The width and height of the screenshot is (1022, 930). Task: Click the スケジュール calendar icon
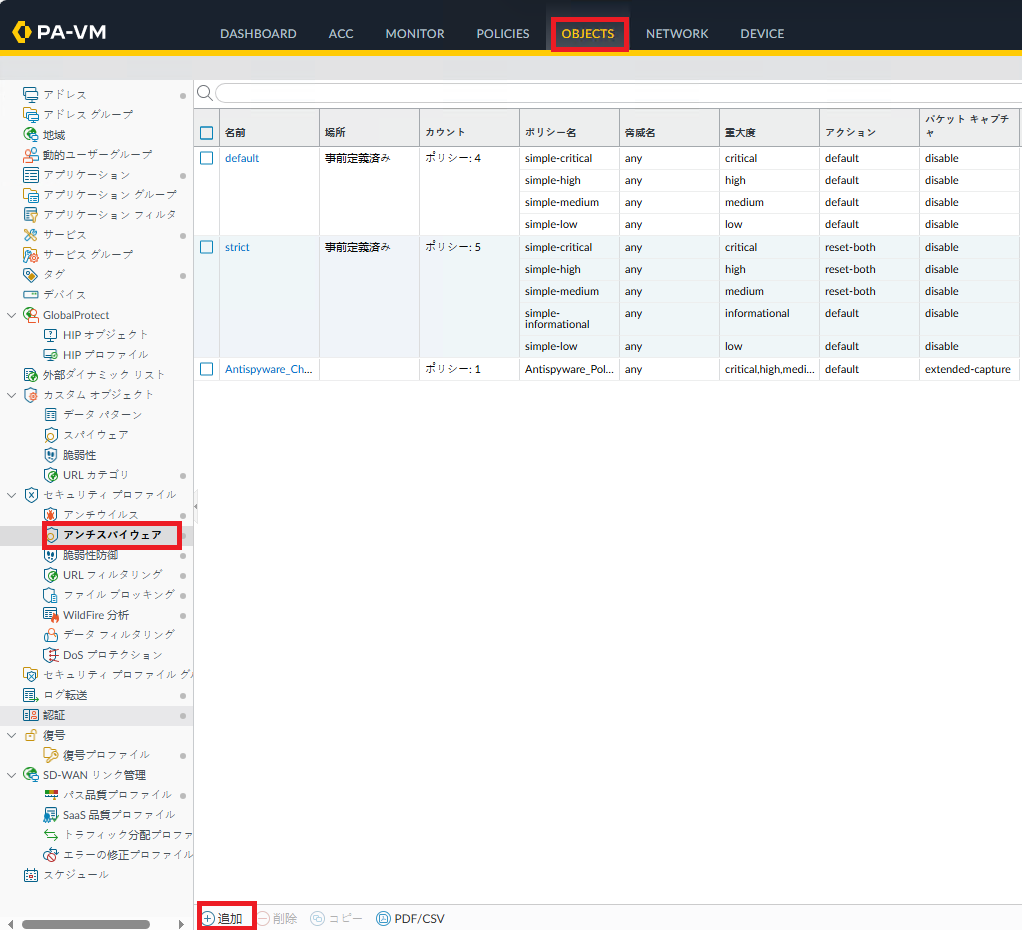(31, 875)
